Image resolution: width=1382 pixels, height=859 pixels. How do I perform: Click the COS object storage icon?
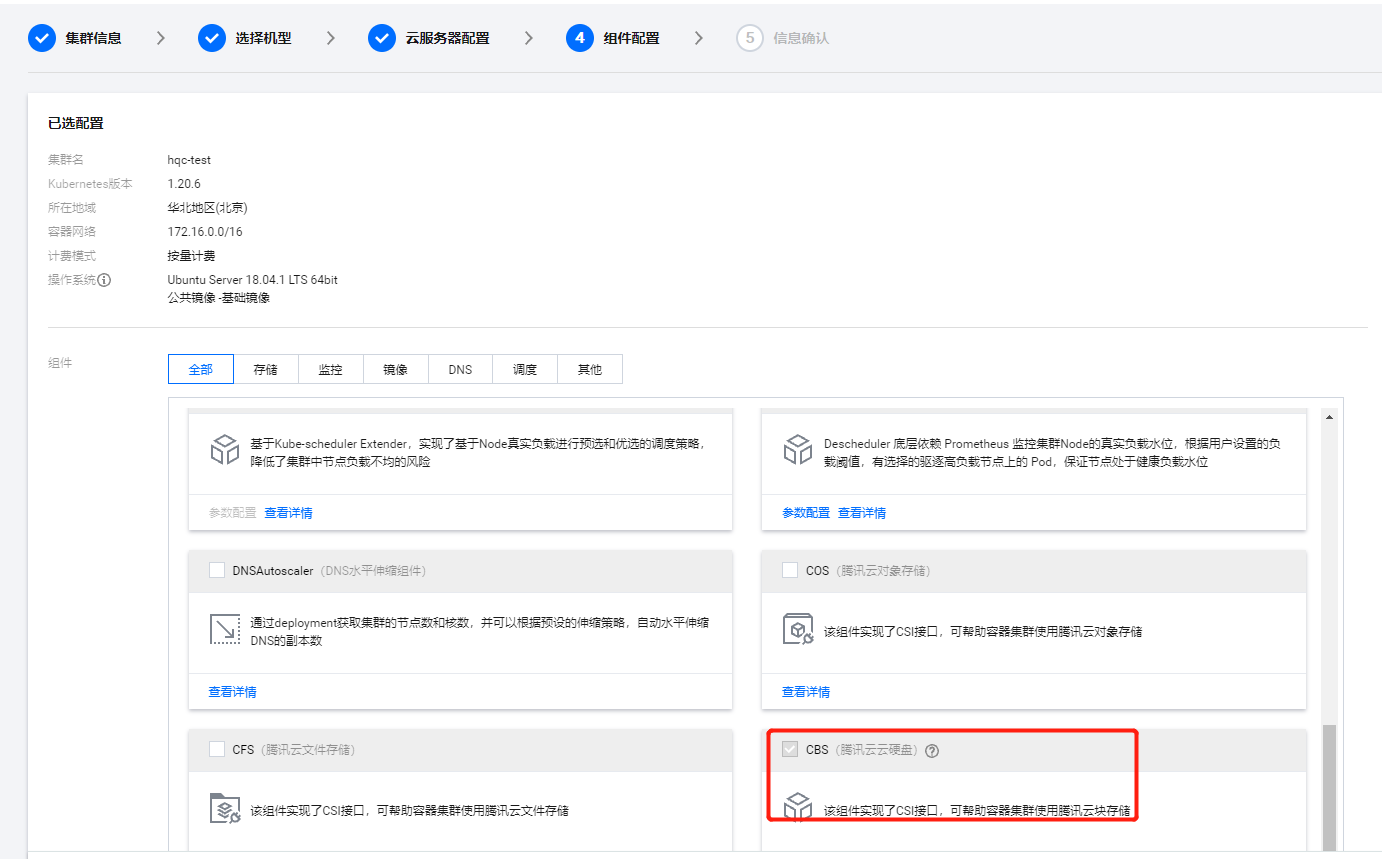click(x=797, y=629)
